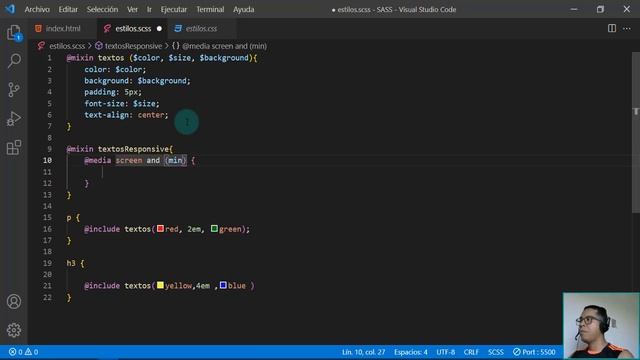Click 'center' value on line 6

pos(151,115)
